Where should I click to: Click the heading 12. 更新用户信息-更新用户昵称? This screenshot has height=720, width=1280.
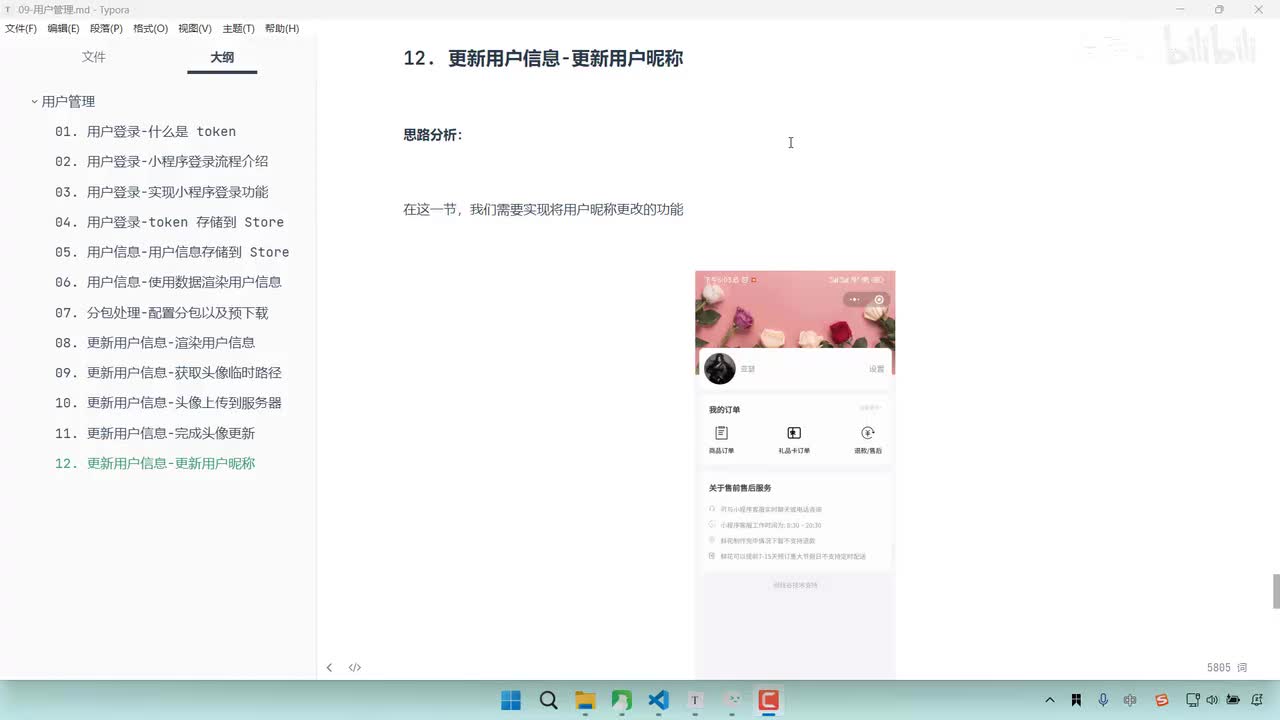pos(543,58)
